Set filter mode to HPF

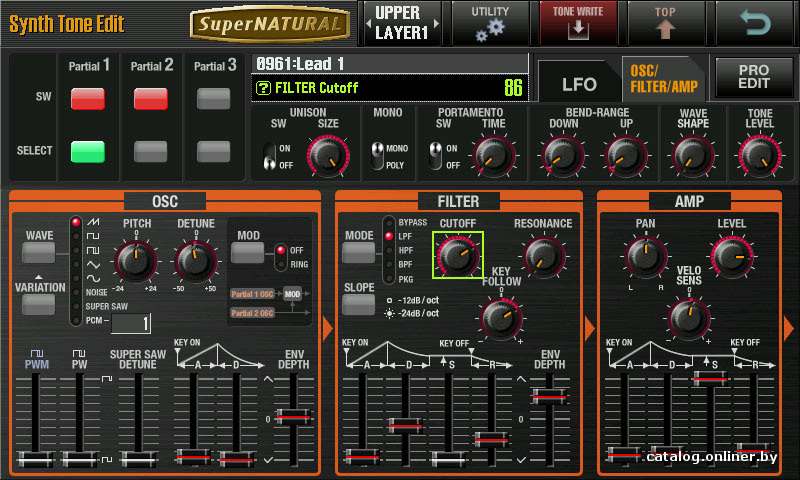389,250
